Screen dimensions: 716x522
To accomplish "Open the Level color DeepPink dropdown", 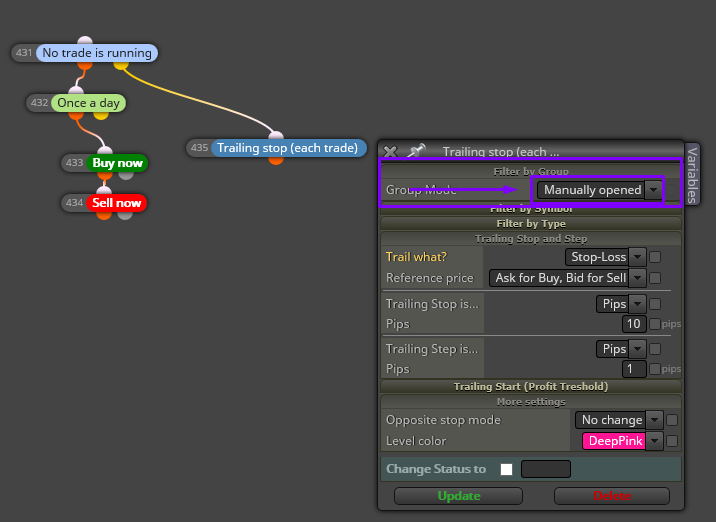I will 623,441.
